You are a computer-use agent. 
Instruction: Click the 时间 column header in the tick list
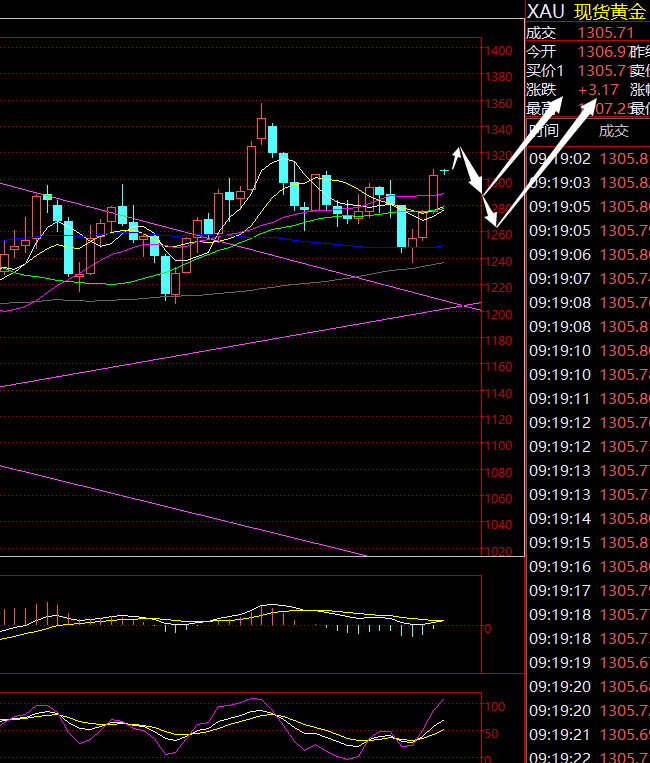544,130
